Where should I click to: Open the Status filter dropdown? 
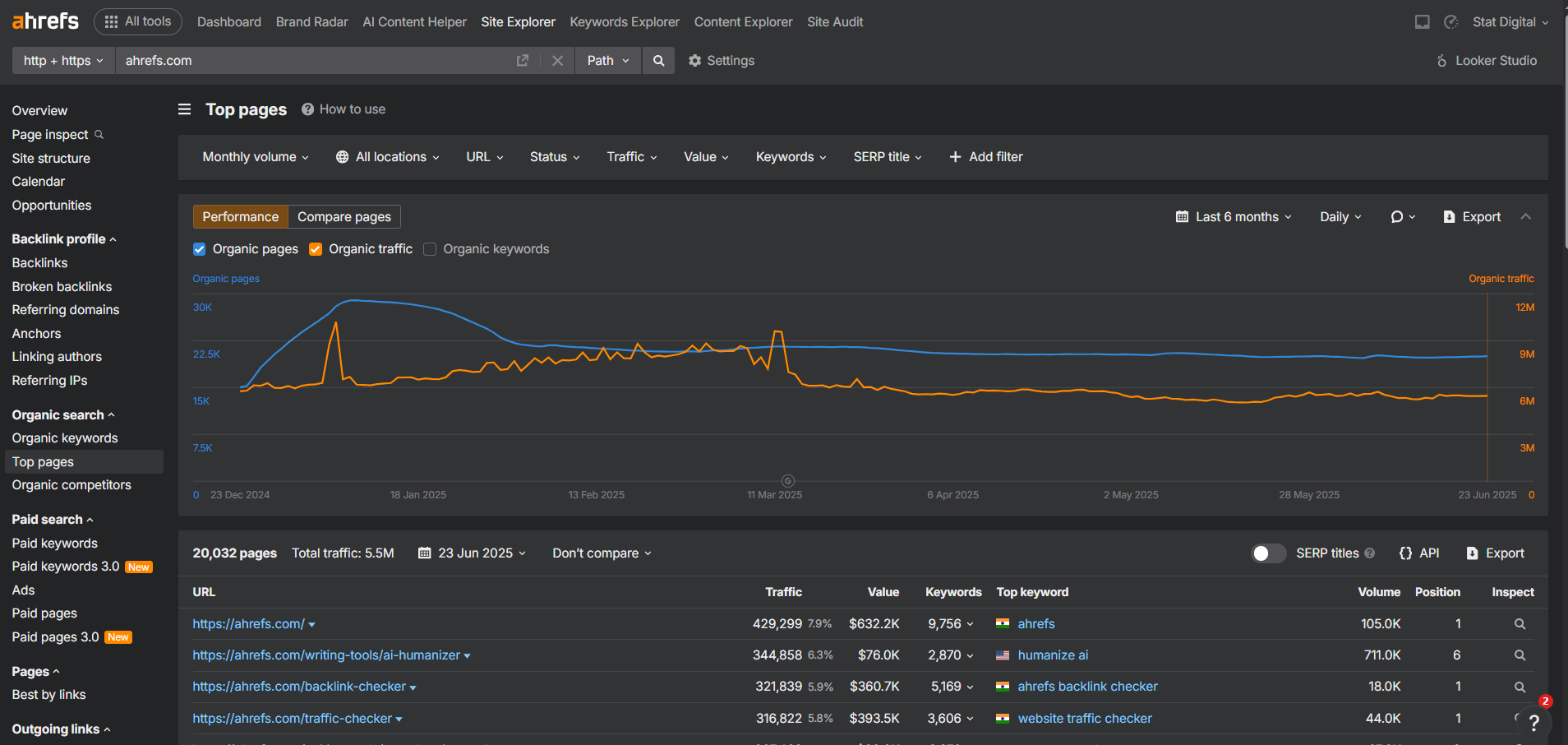555,157
